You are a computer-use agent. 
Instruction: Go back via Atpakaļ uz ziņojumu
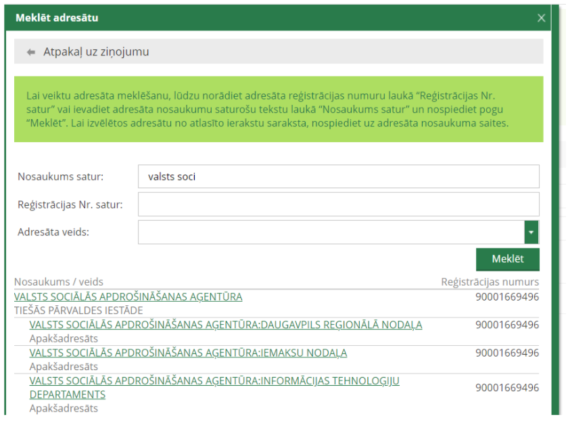coord(96,52)
